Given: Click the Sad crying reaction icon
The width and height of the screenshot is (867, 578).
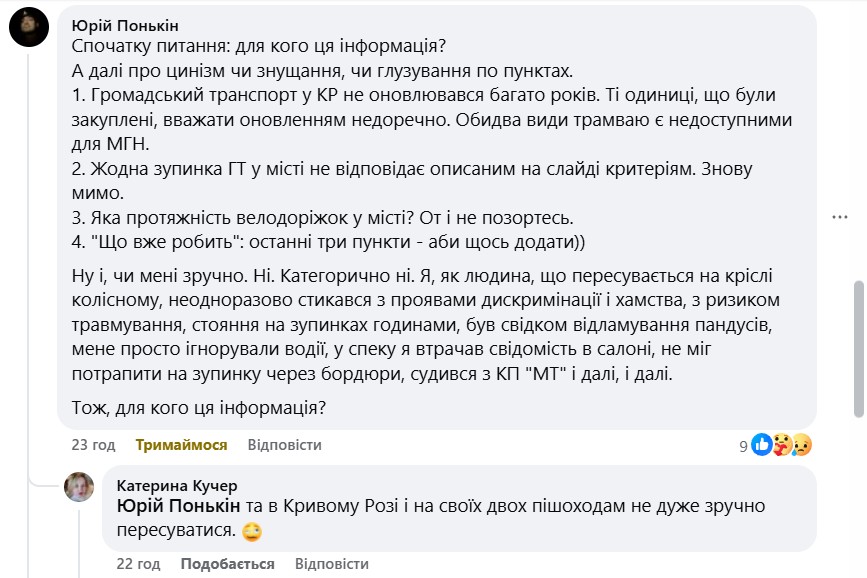Looking at the screenshot, I should [799, 446].
